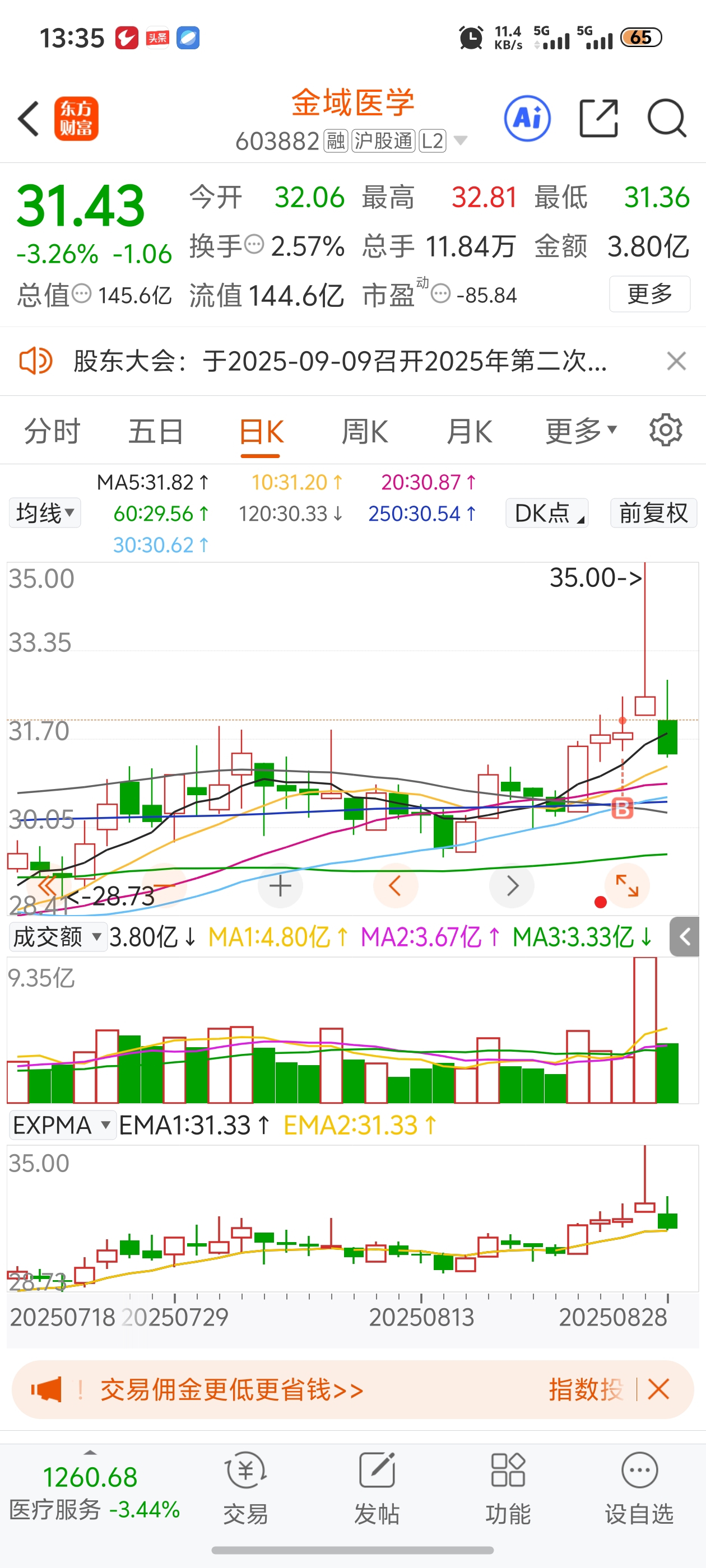
Task: Open the Ai assistant icon
Action: 527,118
